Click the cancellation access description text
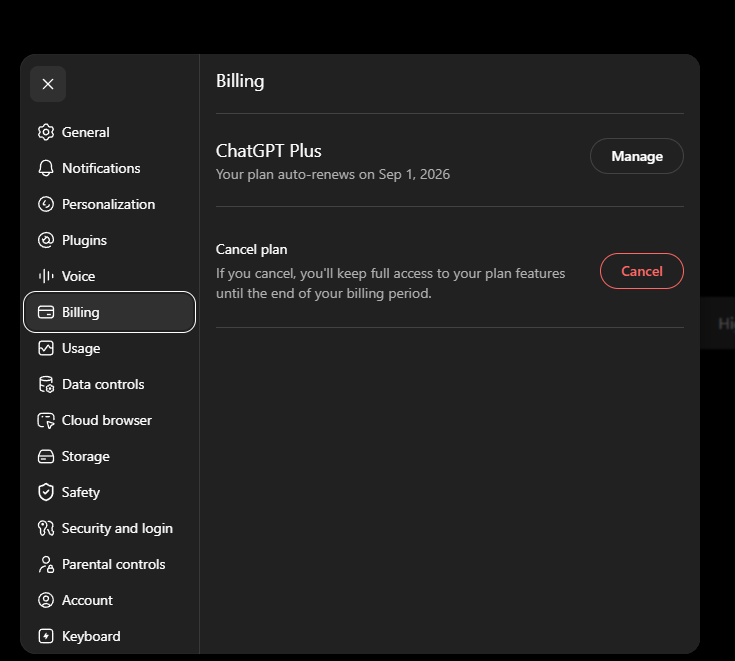This screenshot has height=661, width=735. coord(390,283)
